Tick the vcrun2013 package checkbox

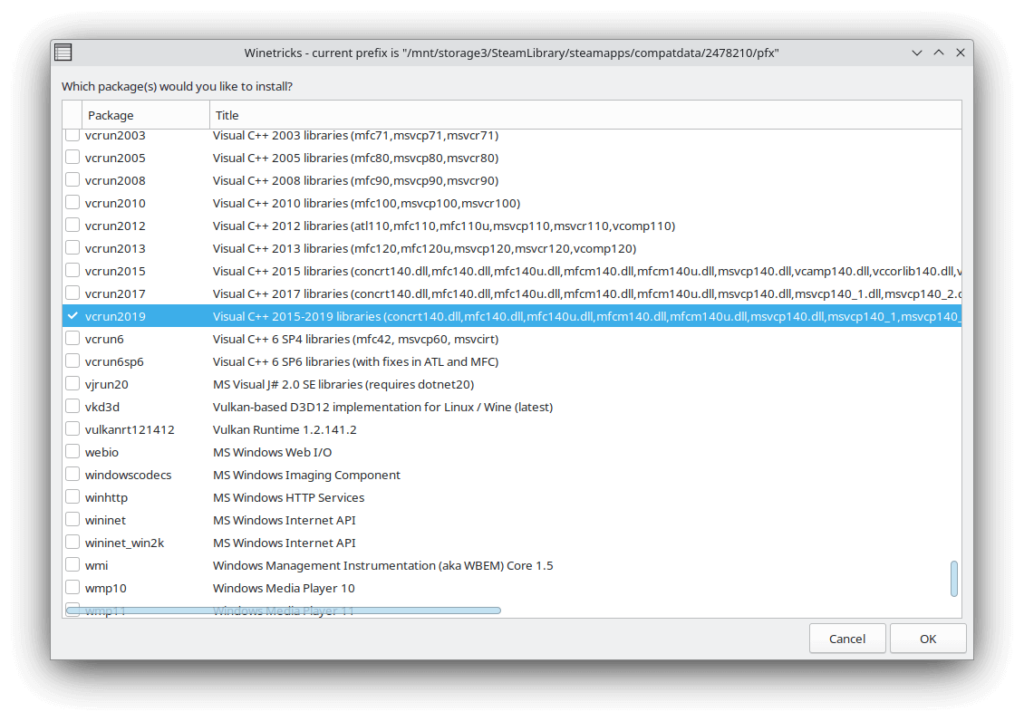point(72,248)
